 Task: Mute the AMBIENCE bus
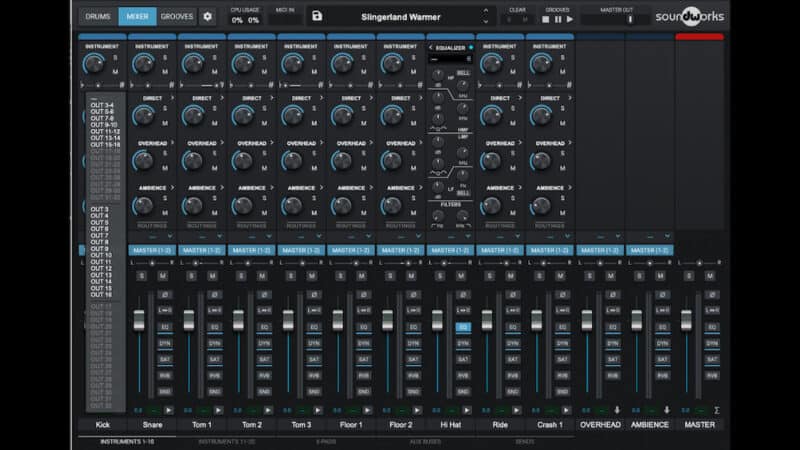pos(660,276)
